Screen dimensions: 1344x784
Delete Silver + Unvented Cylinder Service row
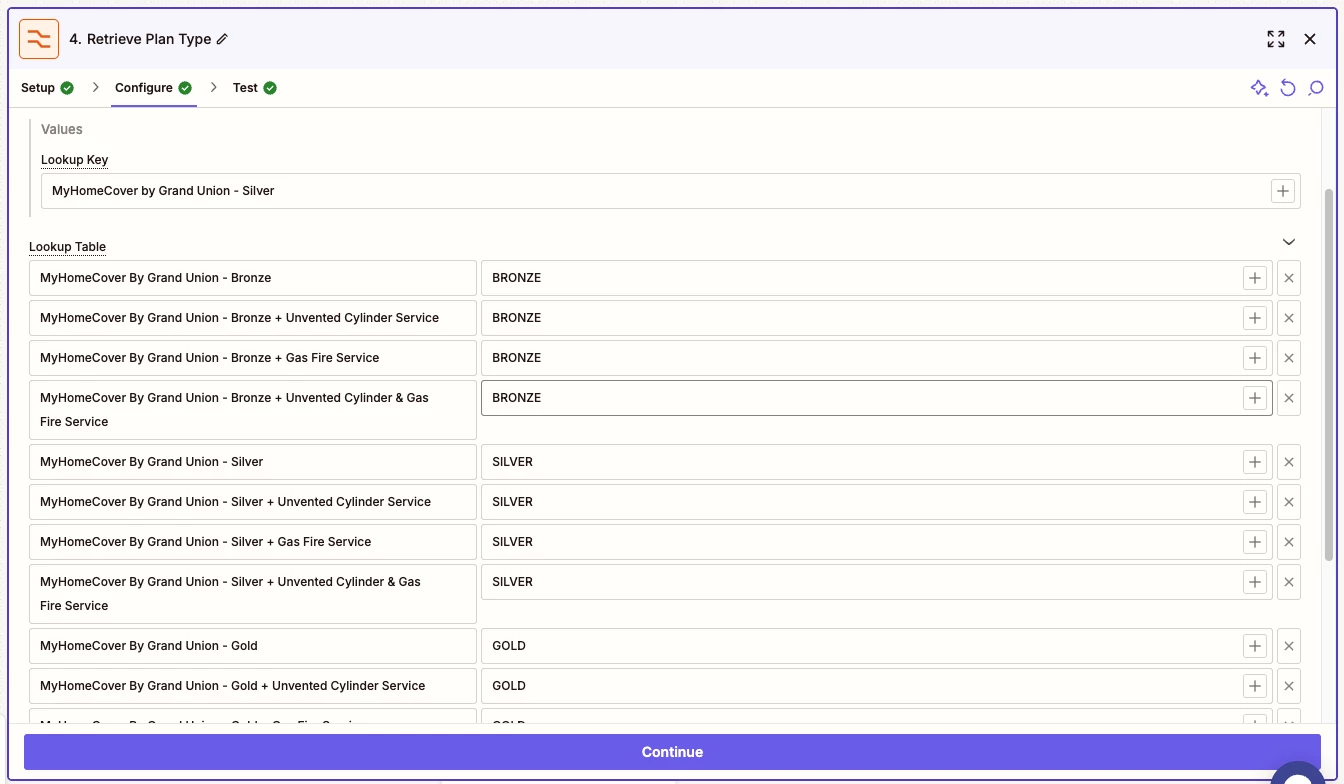point(1289,502)
